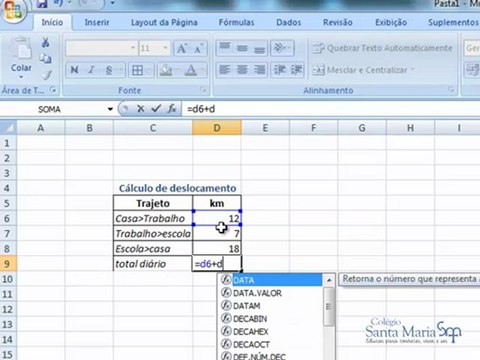Switch to the Inserir tab
Screen dimensions: 480x360
pos(97,22)
